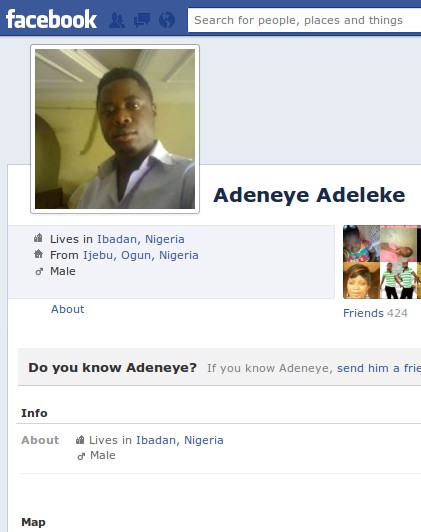
Task: Go to the About tab link
Action: coord(68,309)
